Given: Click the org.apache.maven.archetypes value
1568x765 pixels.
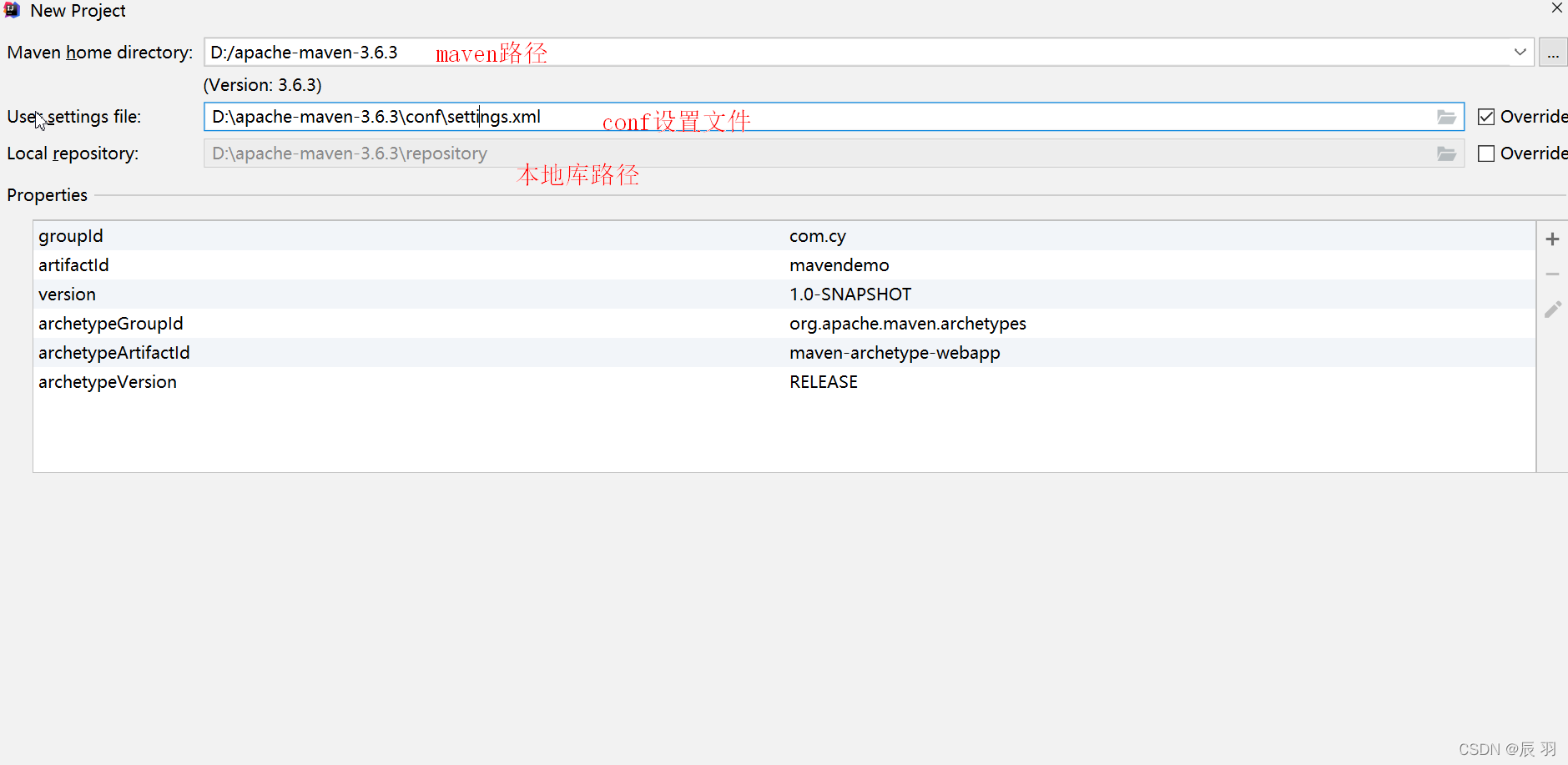Looking at the screenshot, I should pos(908,324).
